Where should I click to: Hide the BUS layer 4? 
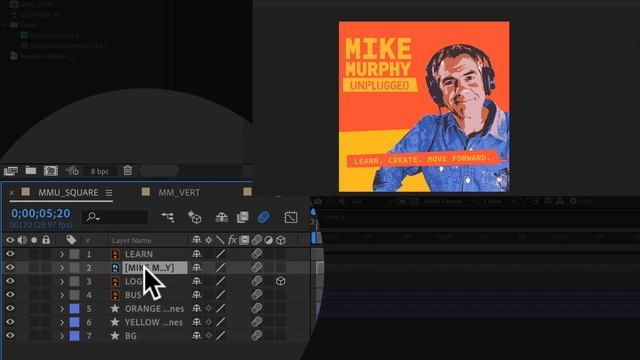coord(10,295)
